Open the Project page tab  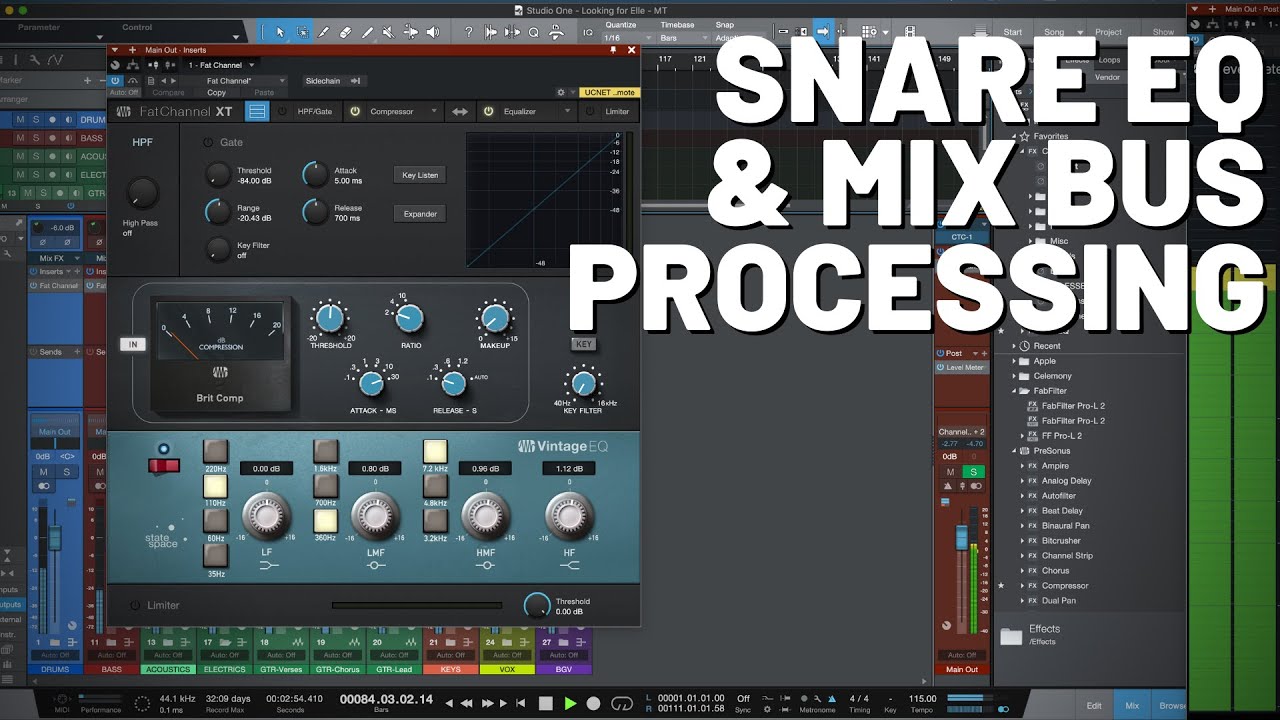click(x=1108, y=32)
